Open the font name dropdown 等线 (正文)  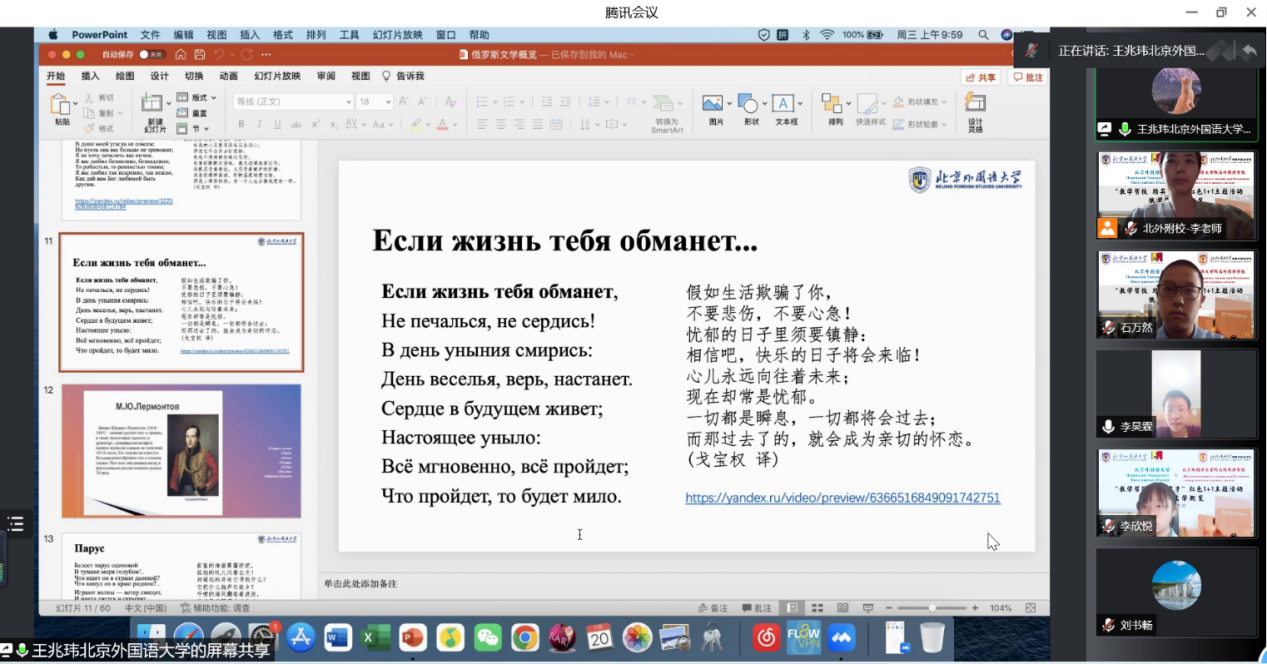click(293, 101)
